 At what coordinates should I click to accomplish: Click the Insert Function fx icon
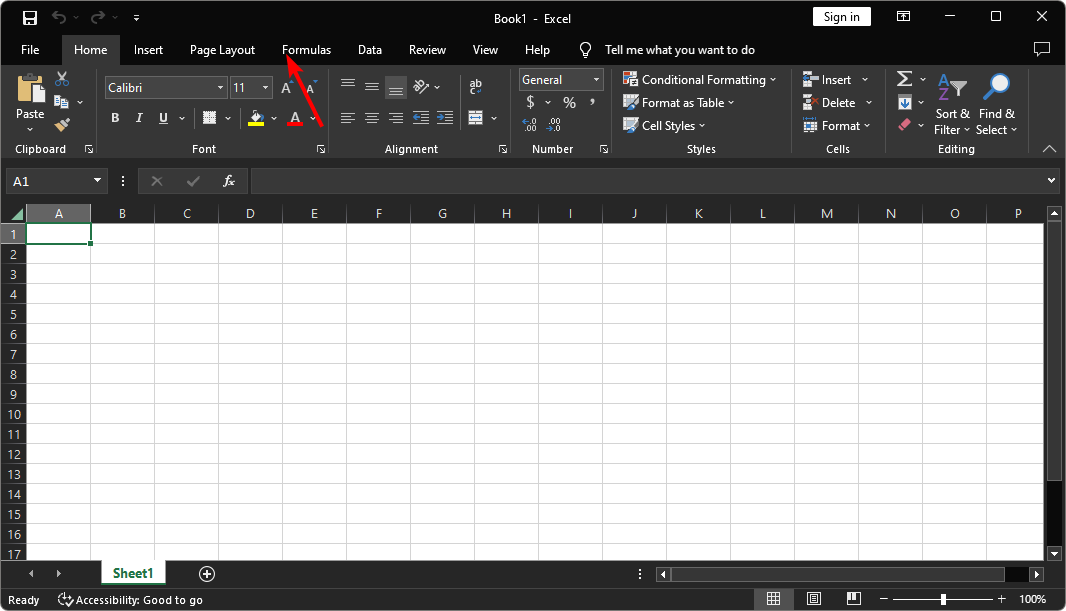229,181
